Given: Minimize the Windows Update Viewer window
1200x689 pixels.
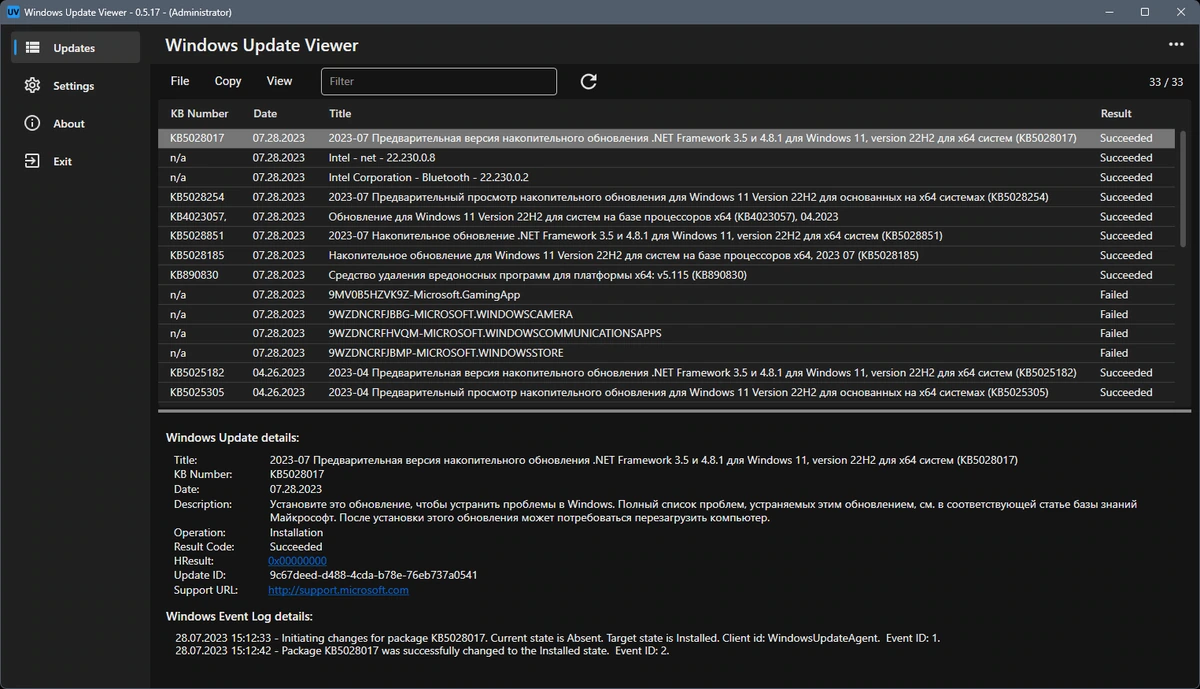Looking at the screenshot, I should (1109, 12).
